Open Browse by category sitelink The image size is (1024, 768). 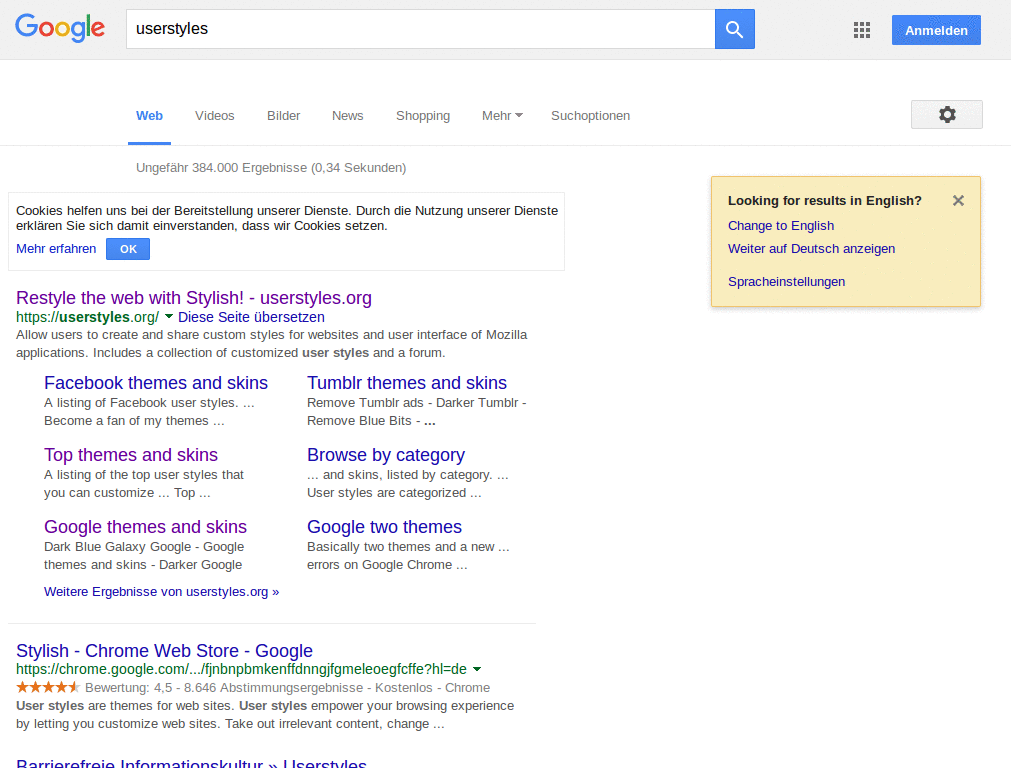point(386,455)
